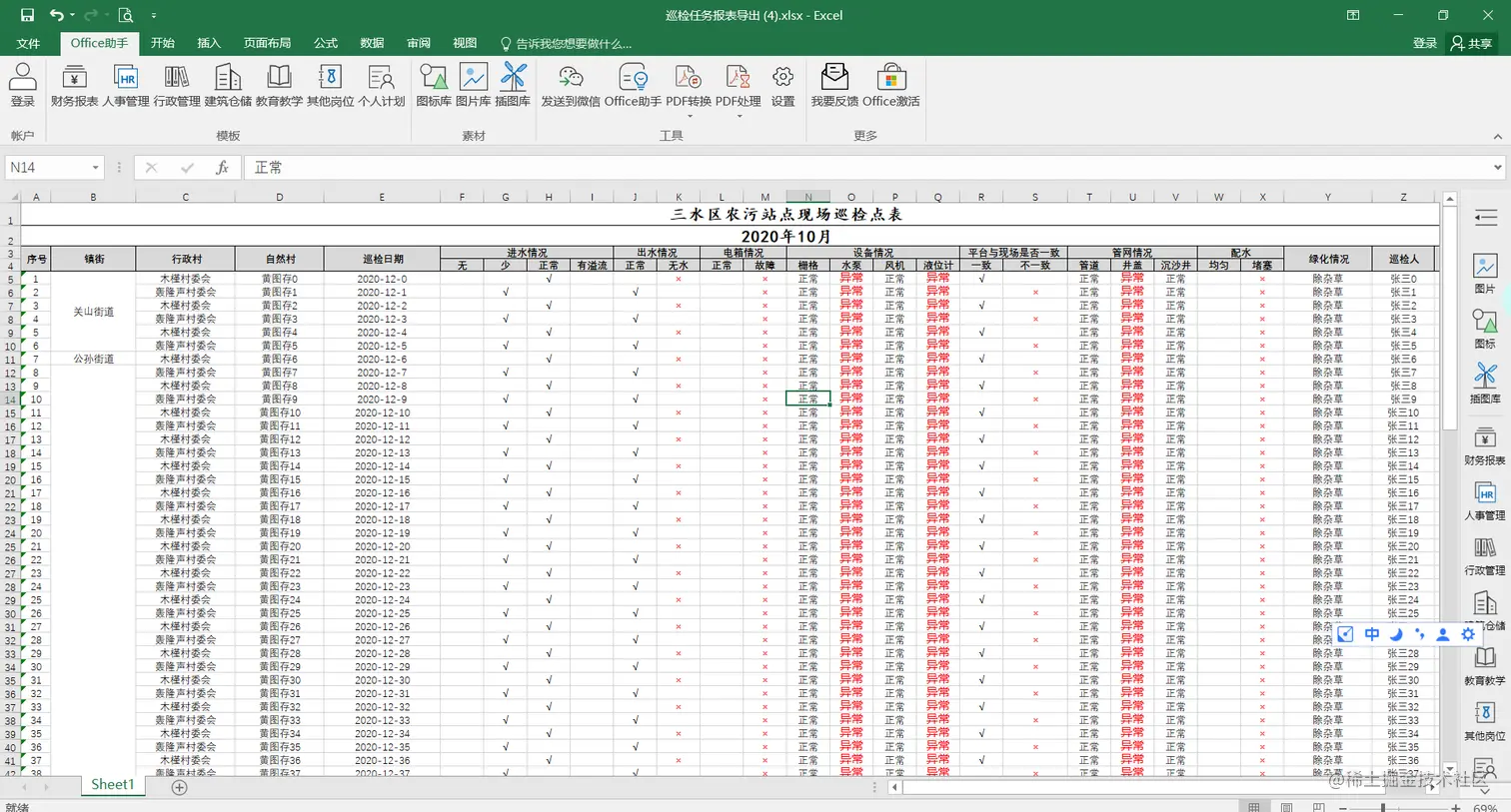Open 行政管理 in the right side panel
1511x812 pixels.
(1485, 555)
